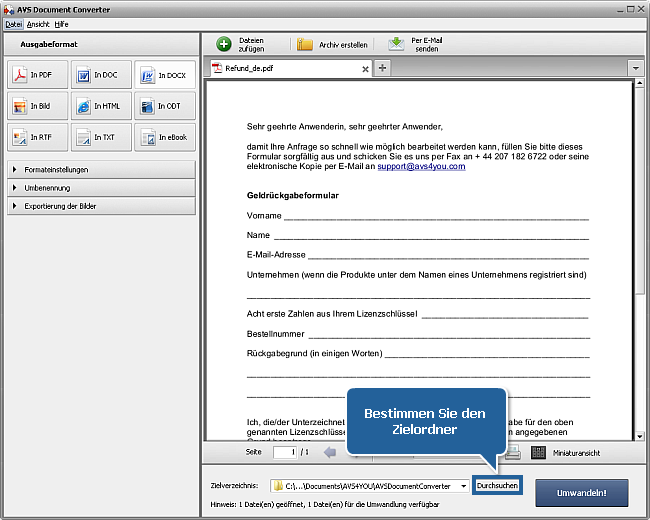Click Dateien zufügen to add files
650x520 pixels.
242,44
